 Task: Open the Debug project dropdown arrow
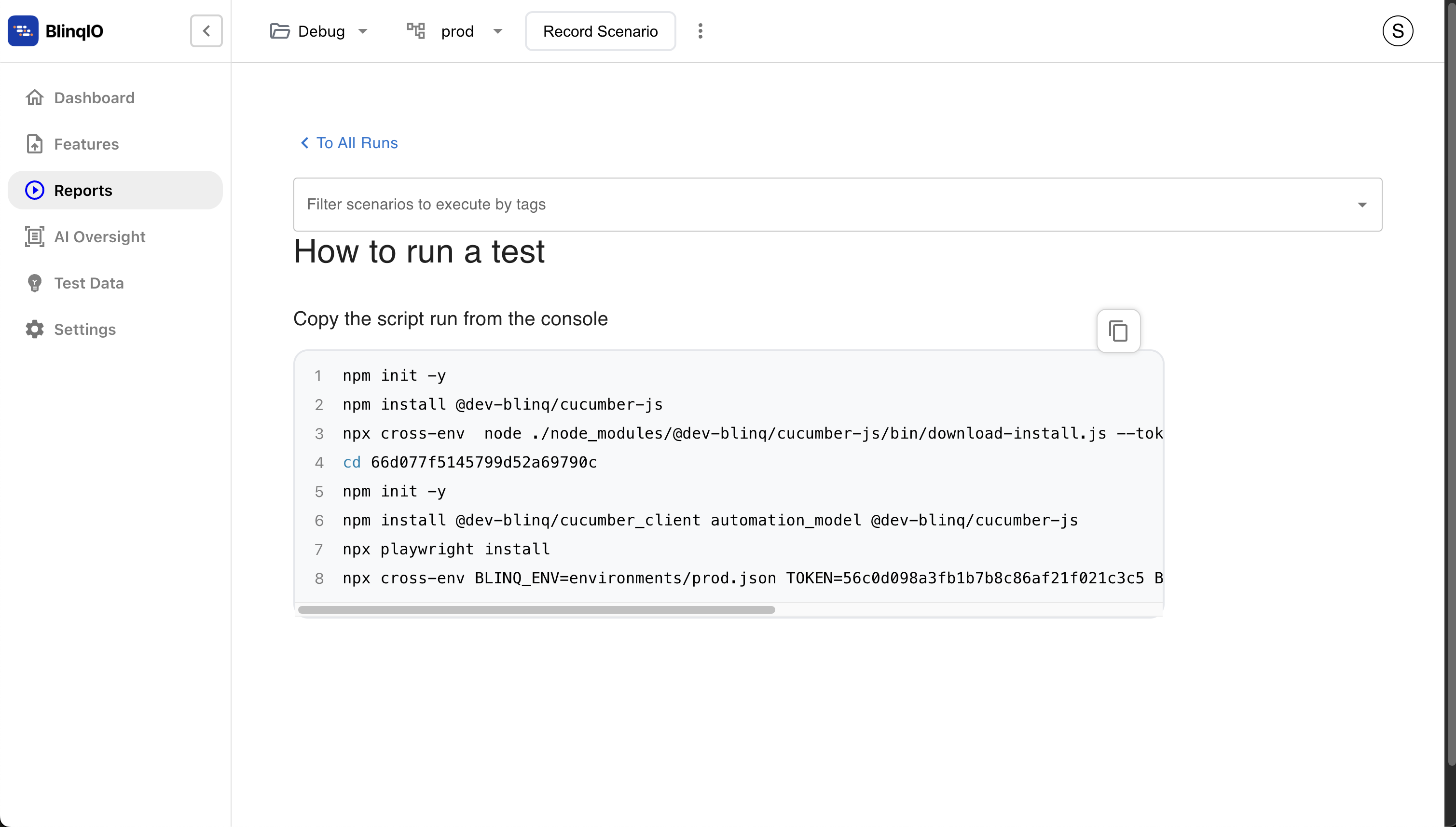[x=363, y=31]
